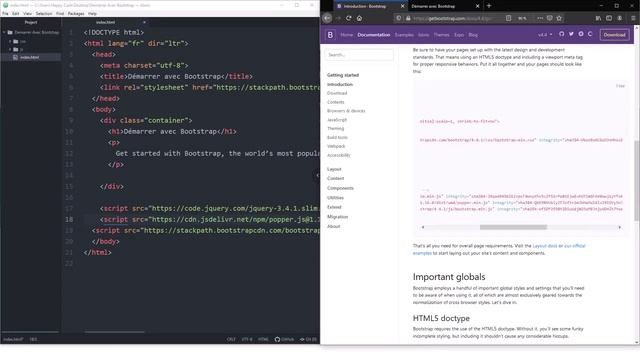Image resolution: width=640 pixels, height=360 pixels.
Task: Open Themes in Bootstrap navbar
Action: tap(441, 35)
